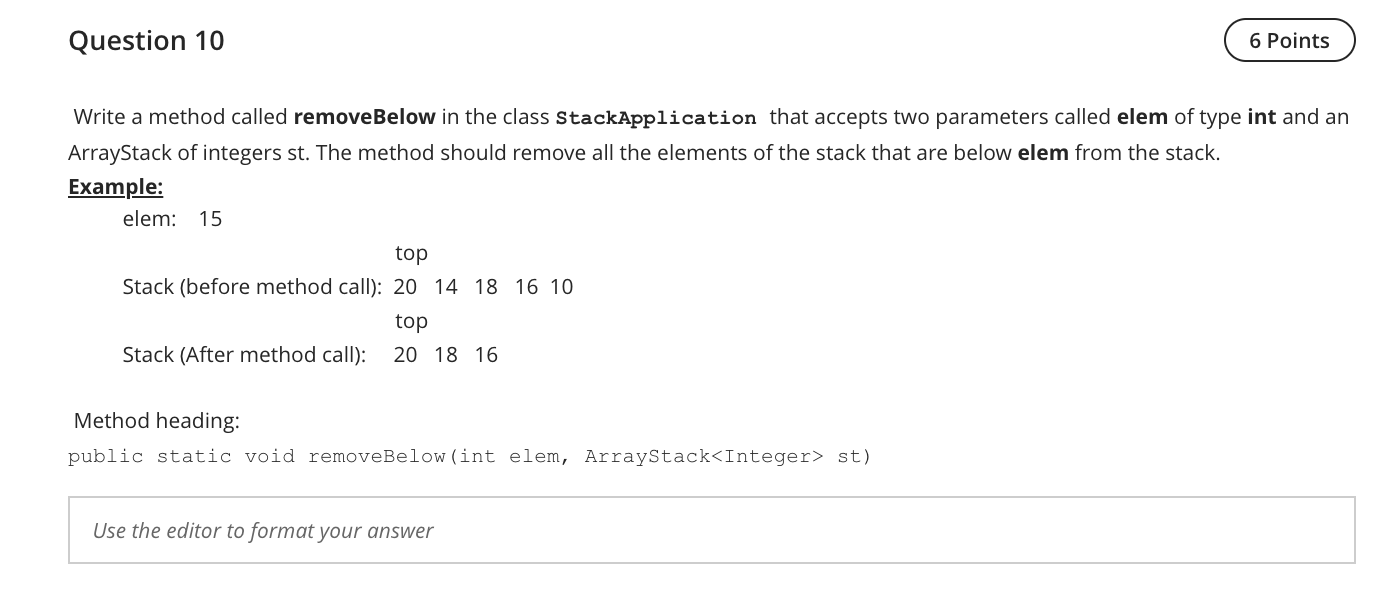The width and height of the screenshot is (1400, 604).
Task: Select the top label above stack values
Action: click(x=412, y=253)
